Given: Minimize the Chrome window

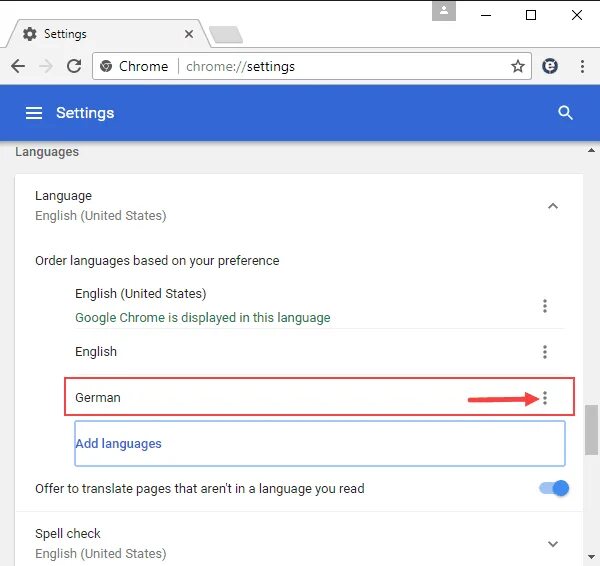Looking at the screenshot, I should tap(486, 15).
